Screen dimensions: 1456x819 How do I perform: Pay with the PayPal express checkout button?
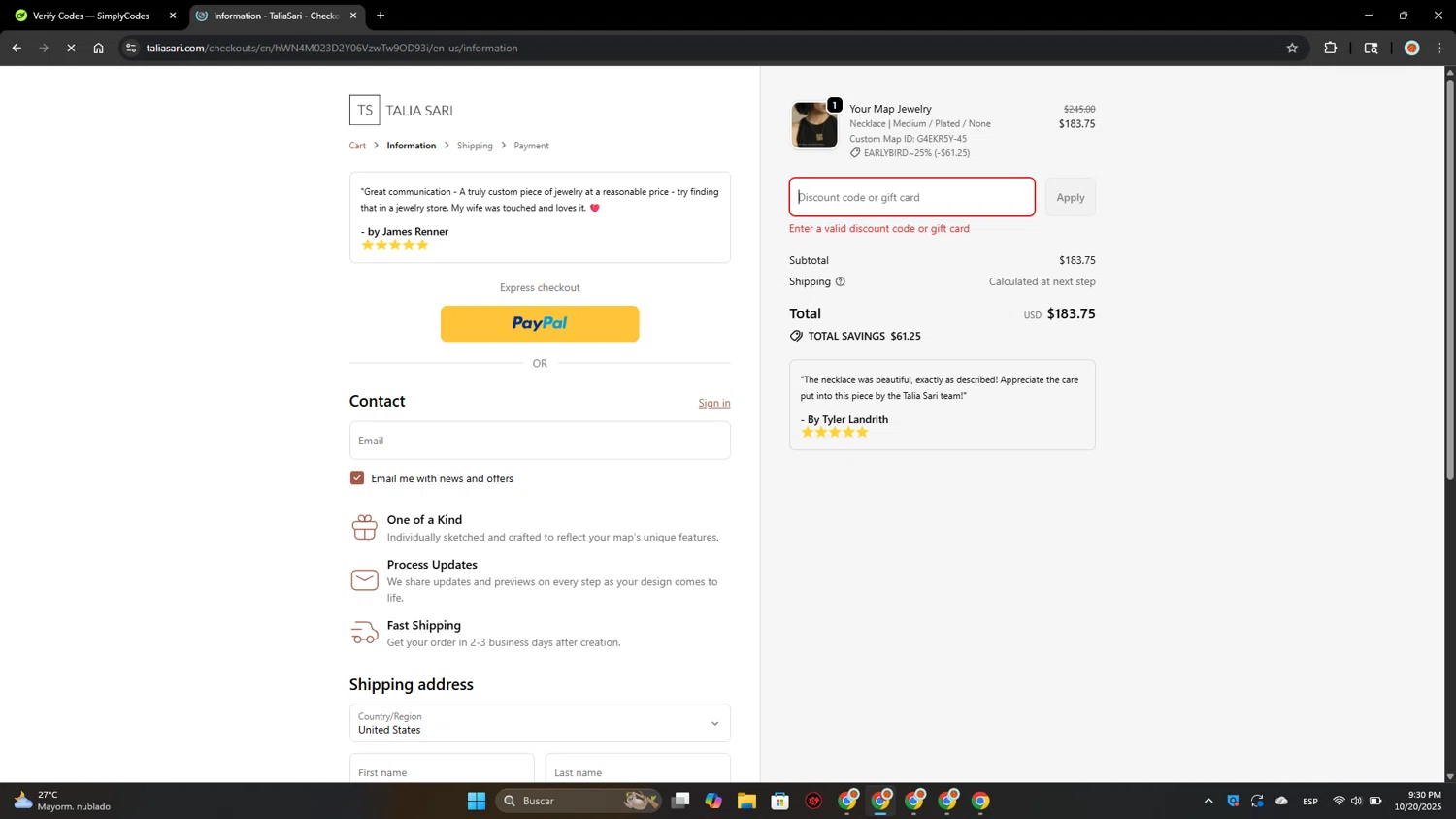click(540, 323)
